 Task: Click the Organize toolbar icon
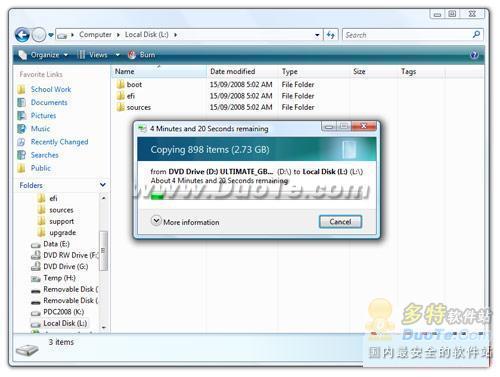pos(22,55)
